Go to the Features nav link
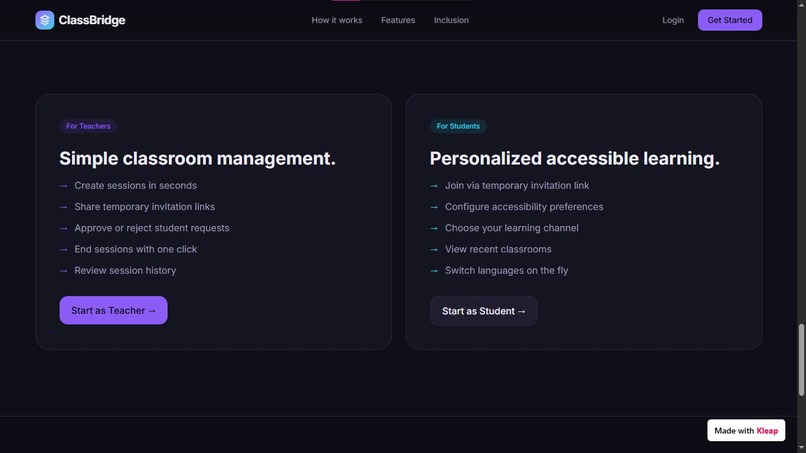 (x=398, y=20)
